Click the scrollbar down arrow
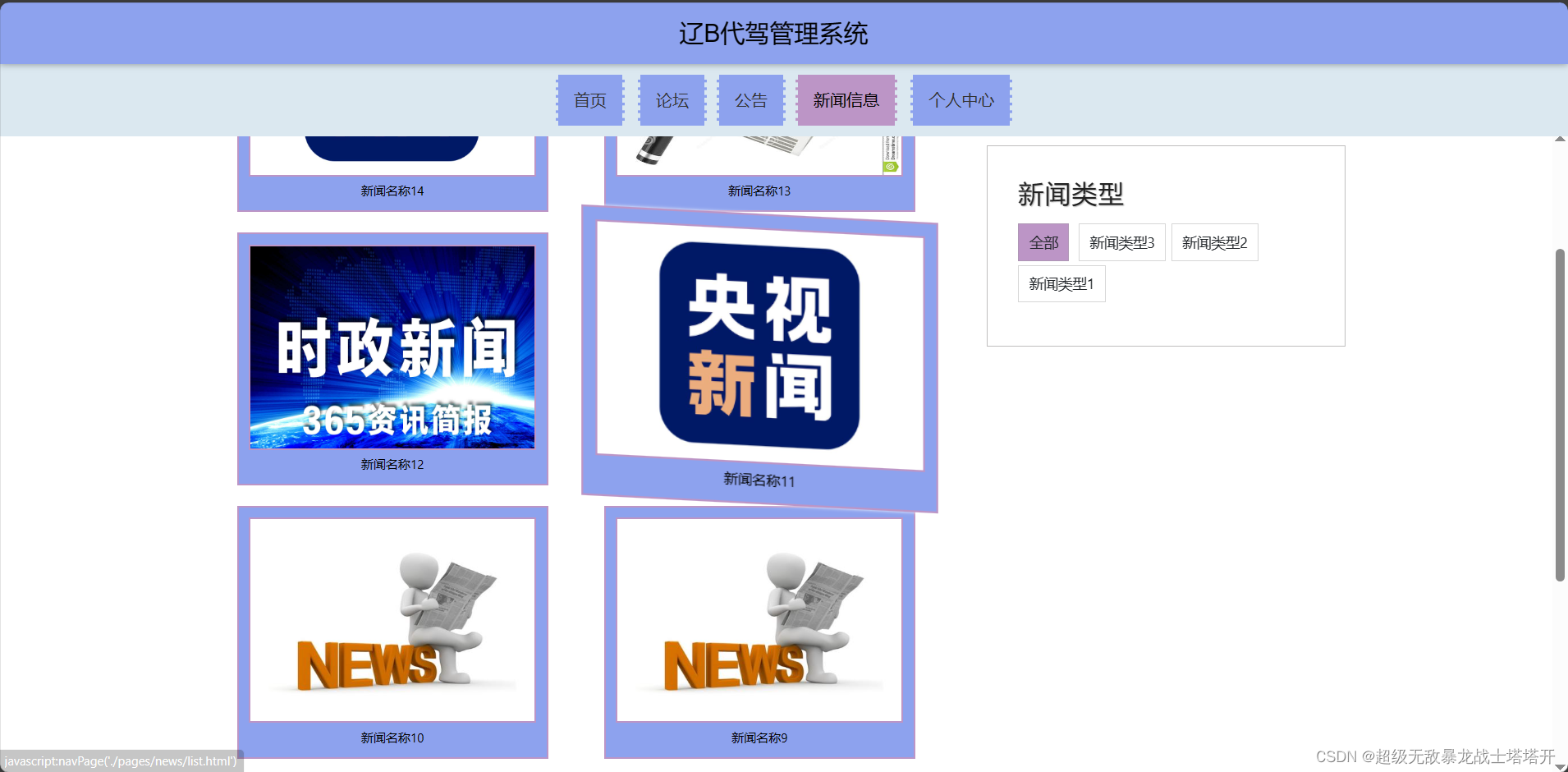This screenshot has width=1568, height=772. tap(1560, 767)
